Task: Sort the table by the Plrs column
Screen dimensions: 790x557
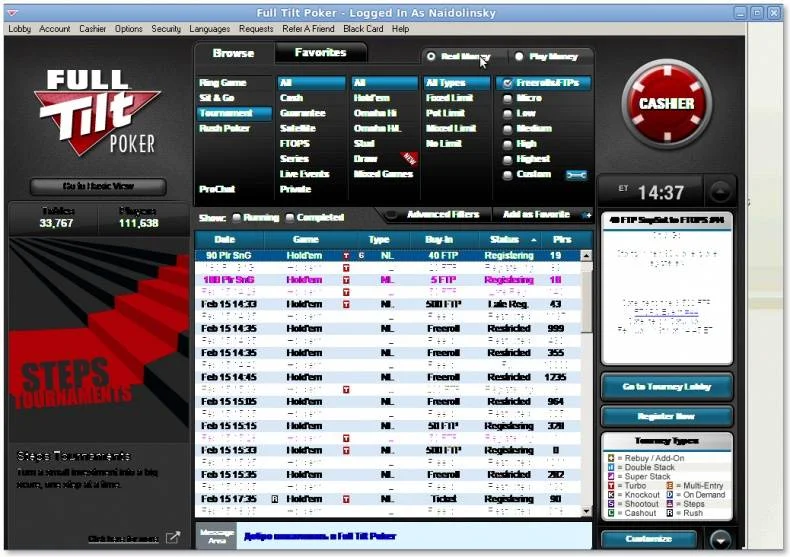Action: (x=562, y=240)
